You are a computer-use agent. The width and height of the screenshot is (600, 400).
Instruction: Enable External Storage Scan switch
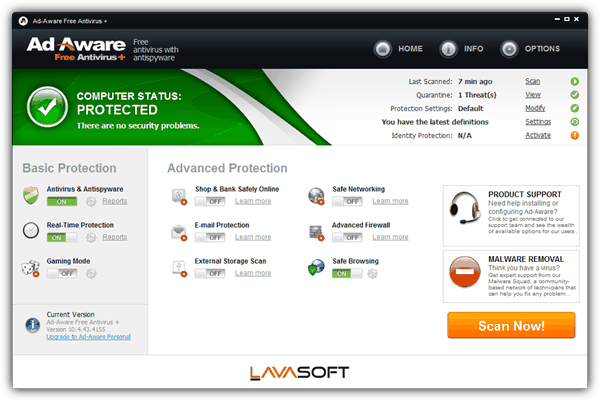[x=210, y=273]
